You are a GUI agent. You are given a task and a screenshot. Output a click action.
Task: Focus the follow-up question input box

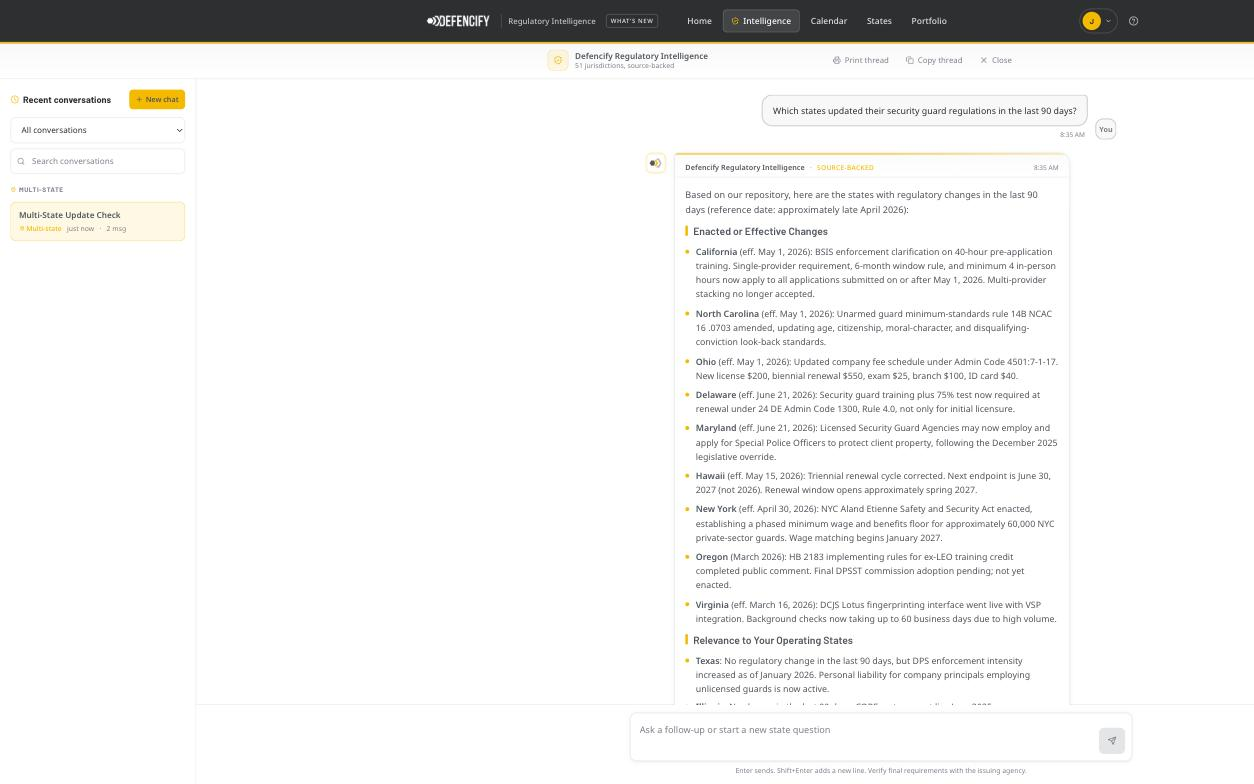864,737
